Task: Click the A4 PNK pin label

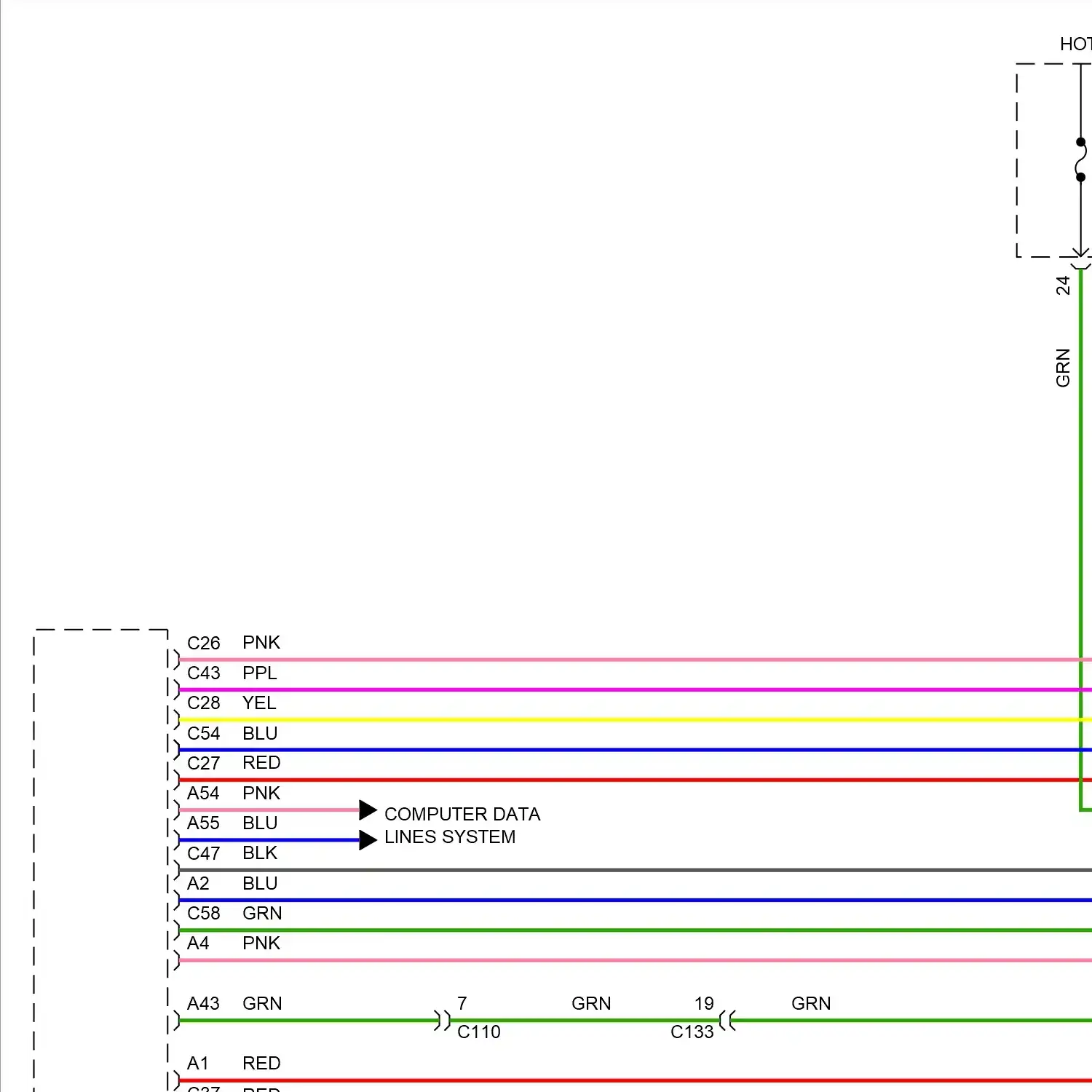Action: 233,943
